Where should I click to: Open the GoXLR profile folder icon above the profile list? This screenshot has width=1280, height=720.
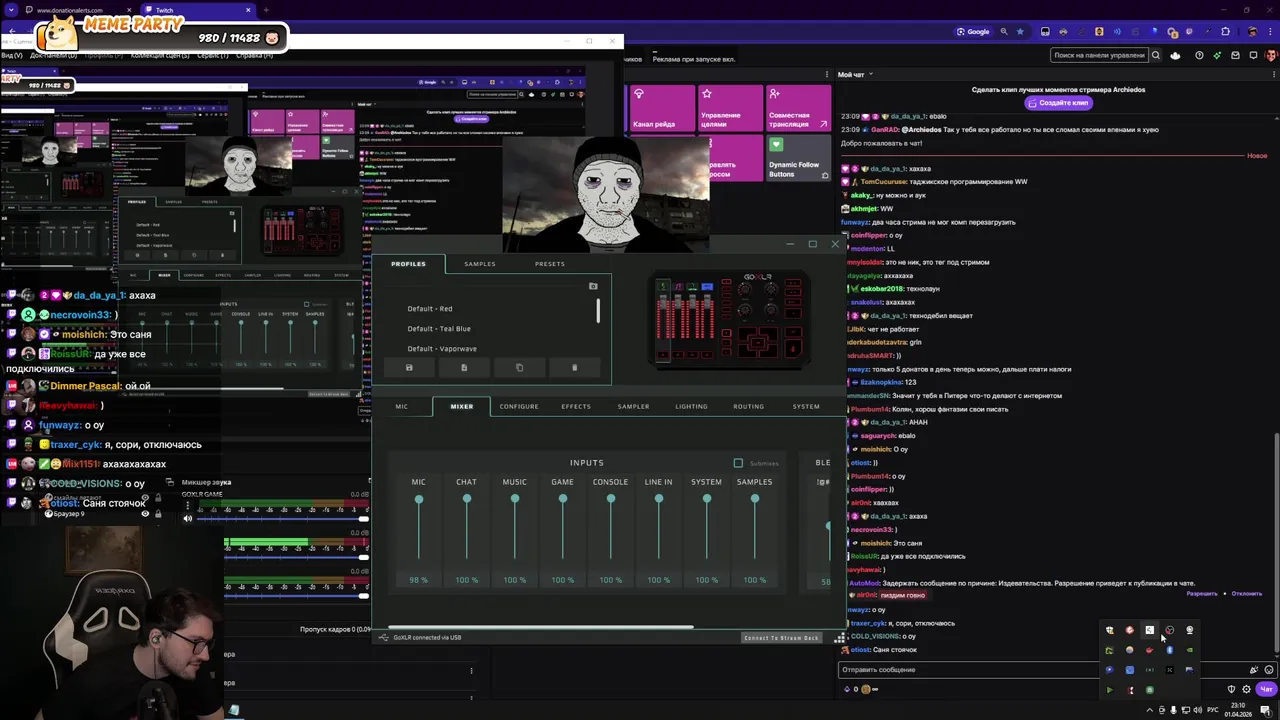pos(593,286)
